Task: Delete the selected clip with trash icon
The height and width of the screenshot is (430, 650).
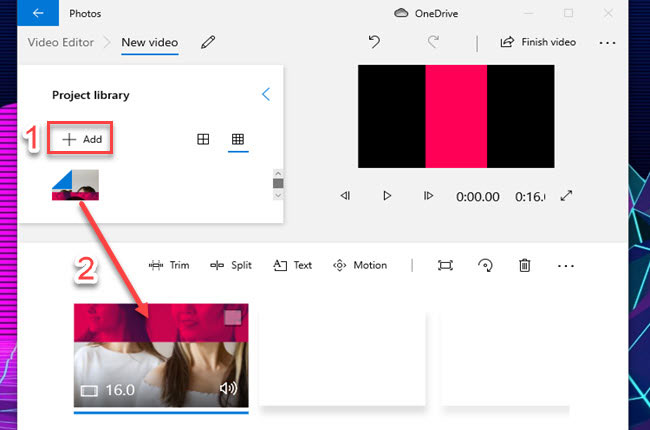Action: (x=524, y=265)
